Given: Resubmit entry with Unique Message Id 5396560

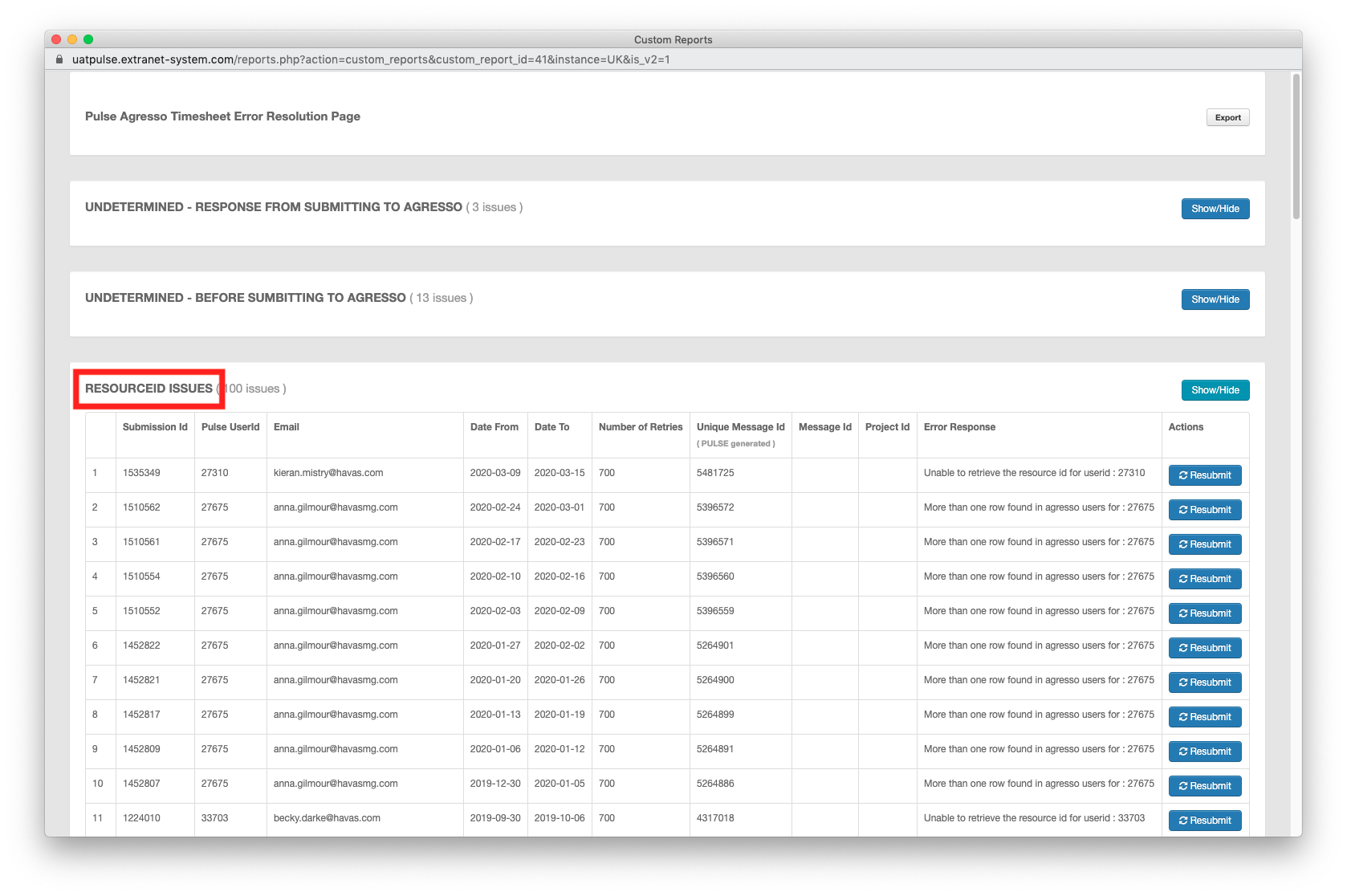Looking at the screenshot, I should click(1204, 578).
